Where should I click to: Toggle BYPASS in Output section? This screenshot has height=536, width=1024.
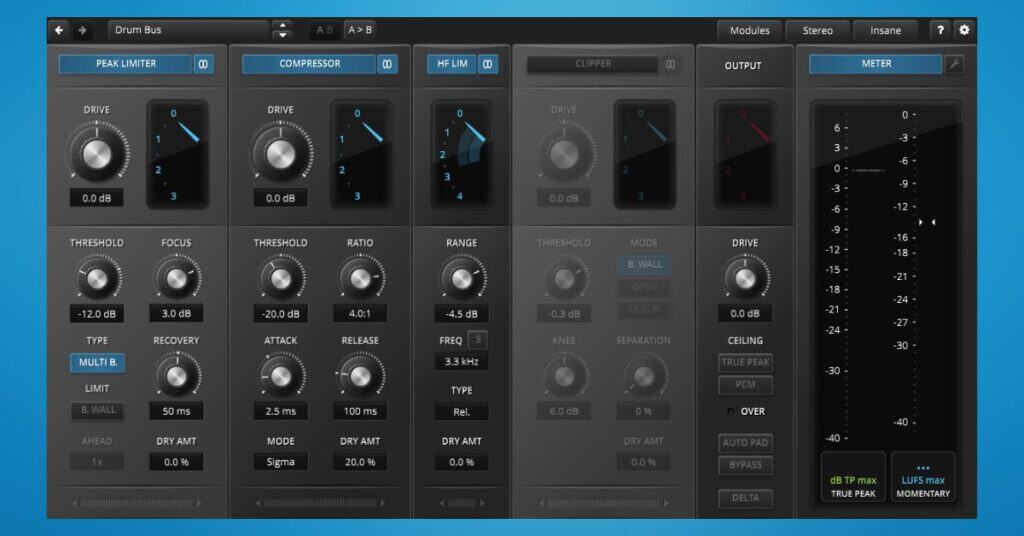coord(745,465)
